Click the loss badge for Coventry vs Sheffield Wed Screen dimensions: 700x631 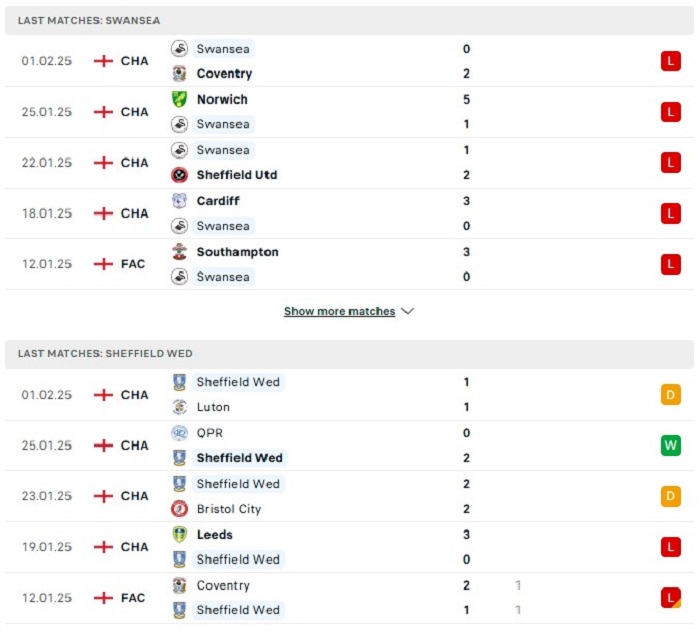click(x=671, y=598)
